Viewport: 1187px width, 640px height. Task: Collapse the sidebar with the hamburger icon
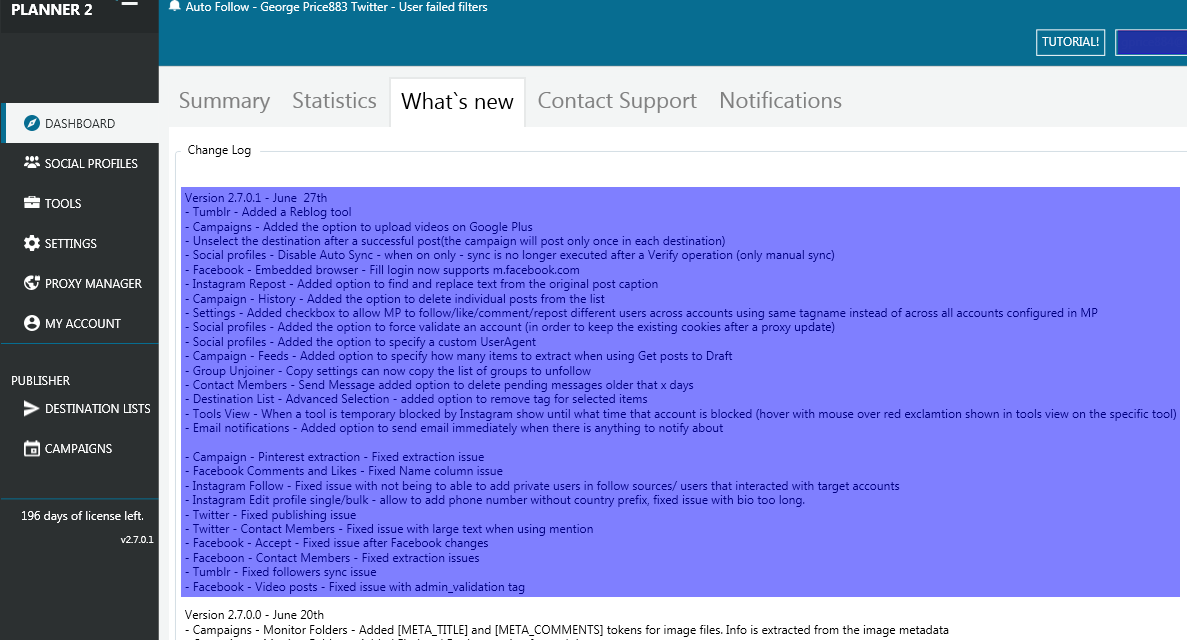(x=128, y=4)
